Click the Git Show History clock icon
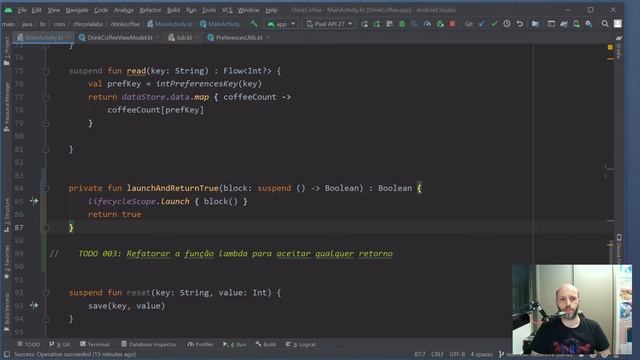 507,24
